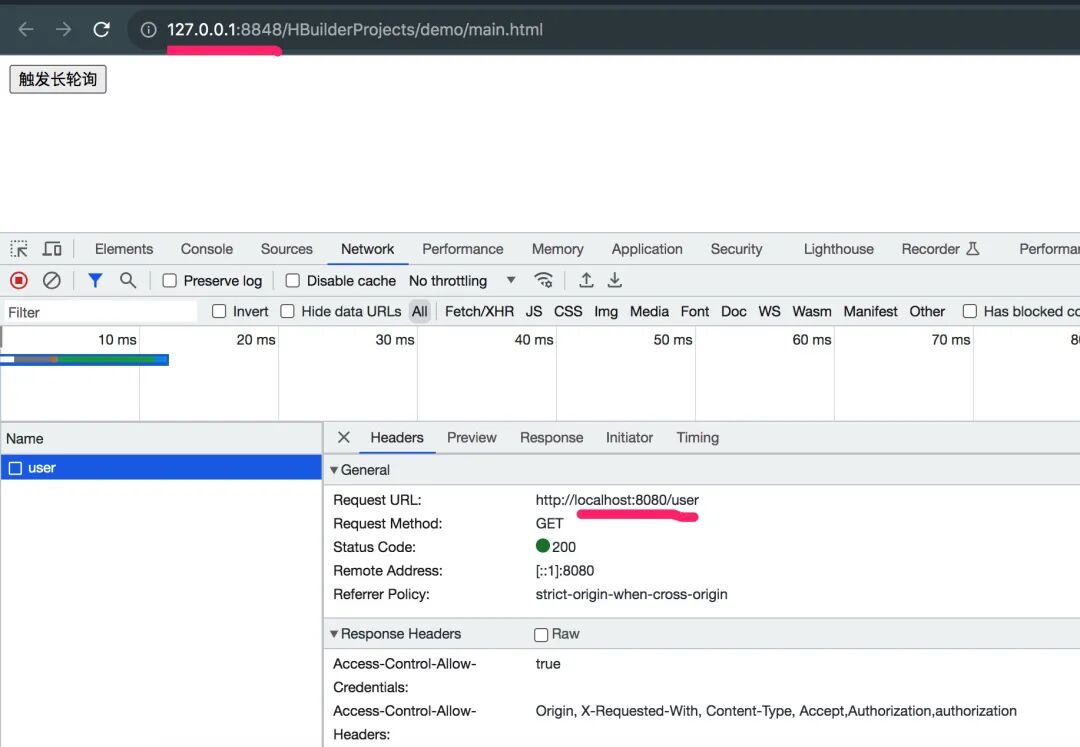
Task: Stop recording network log
Action: [19, 280]
